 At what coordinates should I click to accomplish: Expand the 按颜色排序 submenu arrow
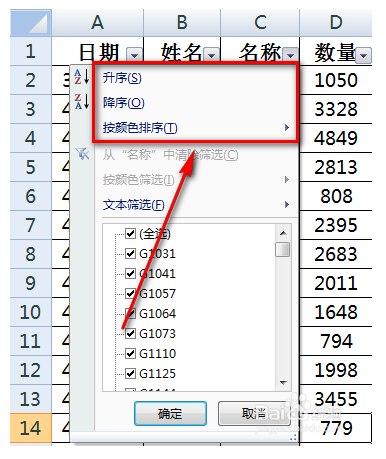click(x=287, y=128)
